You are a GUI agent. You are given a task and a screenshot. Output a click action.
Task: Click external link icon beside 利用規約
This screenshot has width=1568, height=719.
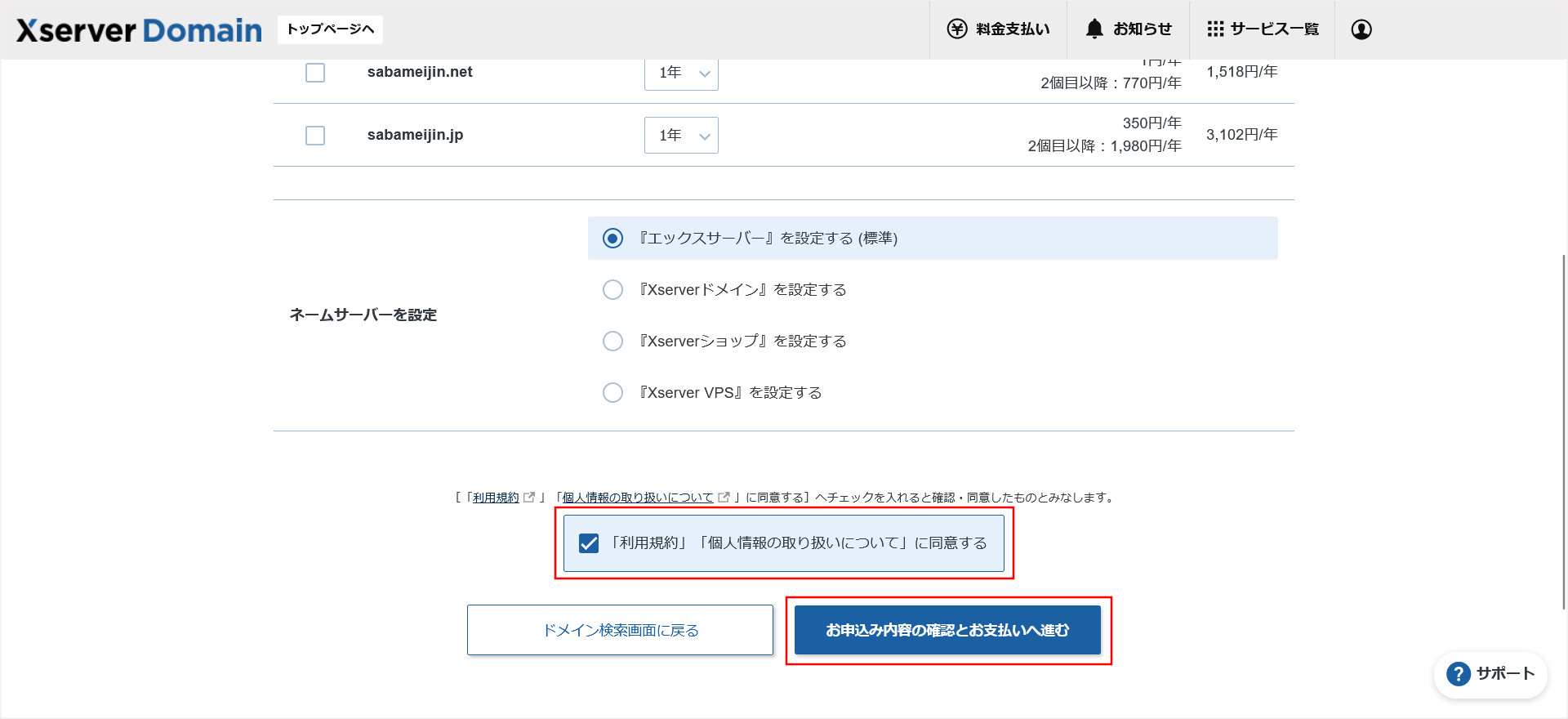pos(529,497)
